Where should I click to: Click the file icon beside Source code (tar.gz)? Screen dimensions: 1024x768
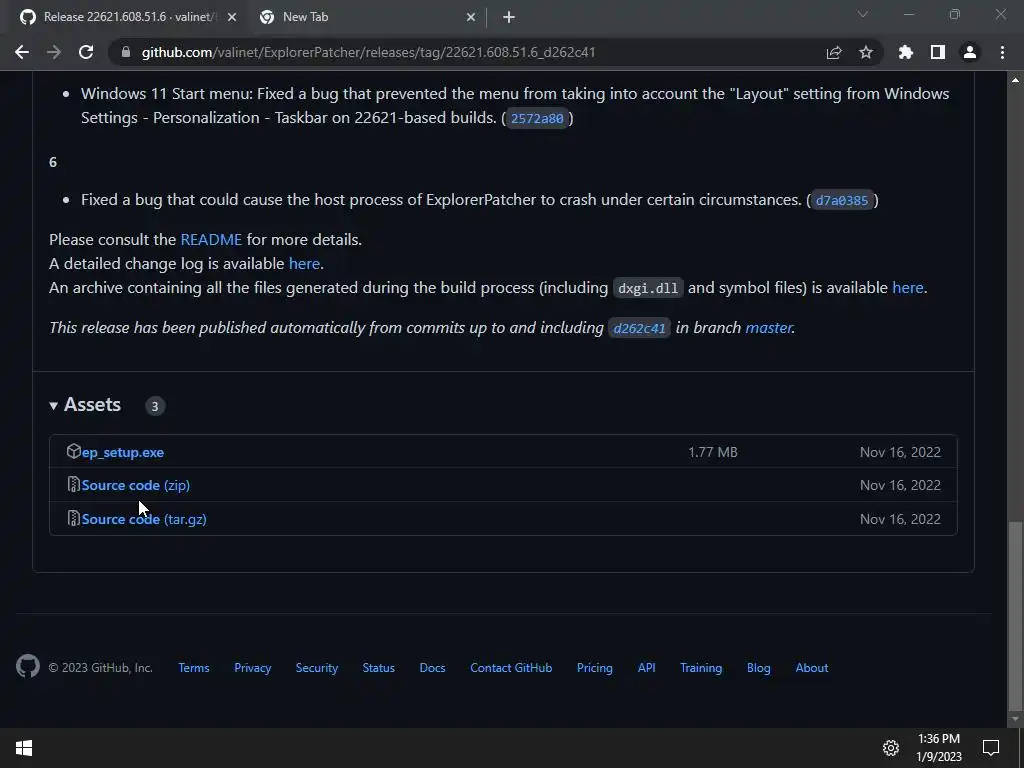(73, 518)
